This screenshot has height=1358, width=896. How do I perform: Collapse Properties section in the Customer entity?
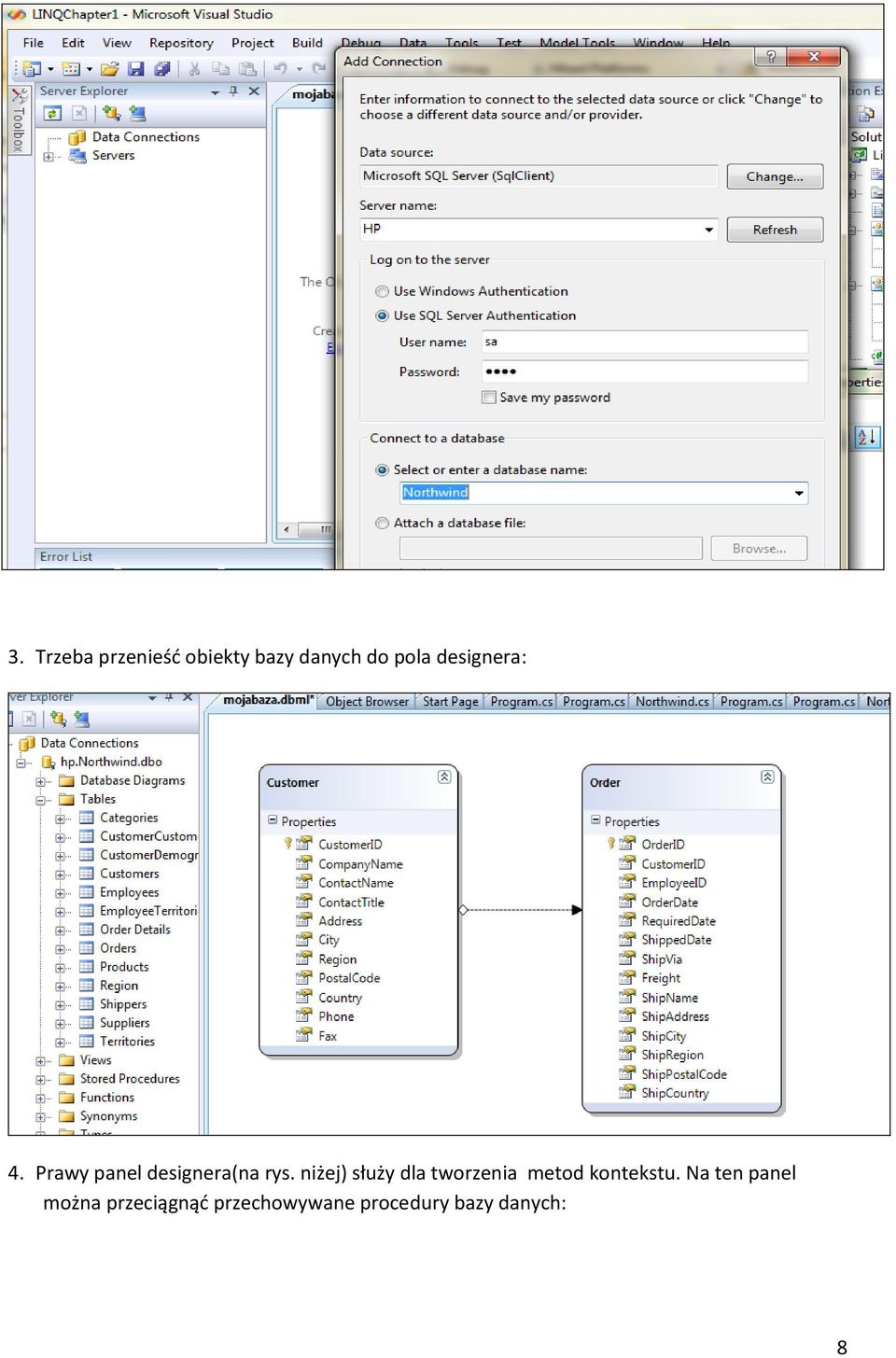[273, 820]
